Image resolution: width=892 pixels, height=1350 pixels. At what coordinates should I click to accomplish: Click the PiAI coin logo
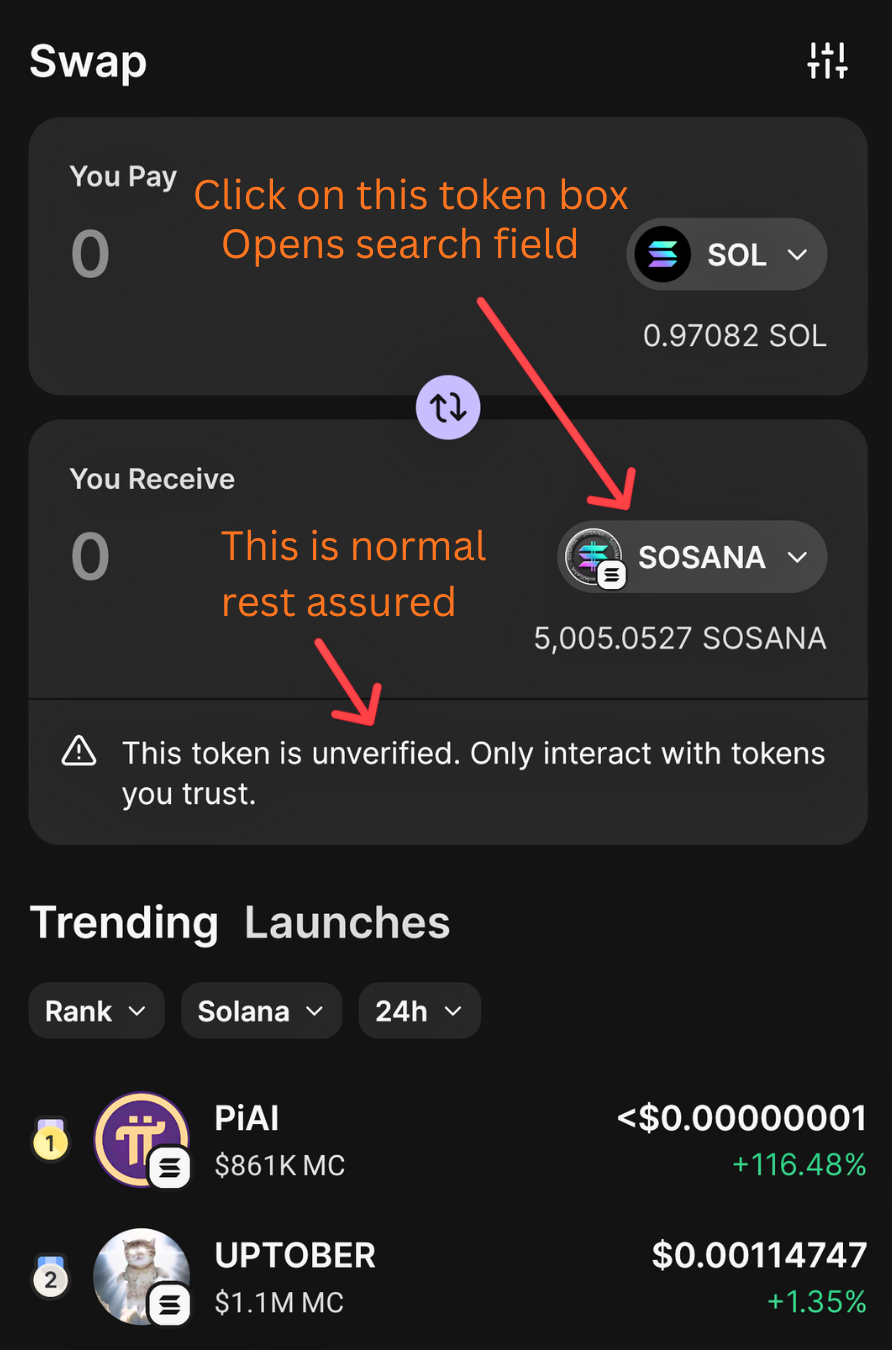tap(142, 1140)
